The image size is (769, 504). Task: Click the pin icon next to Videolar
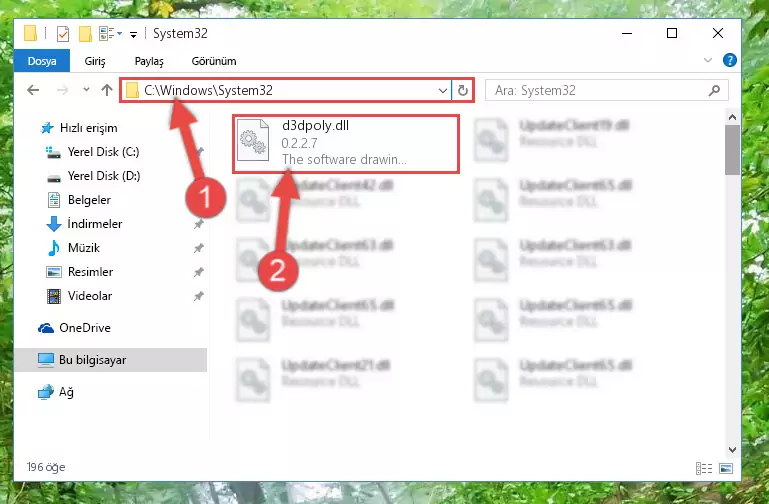coord(198,296)
